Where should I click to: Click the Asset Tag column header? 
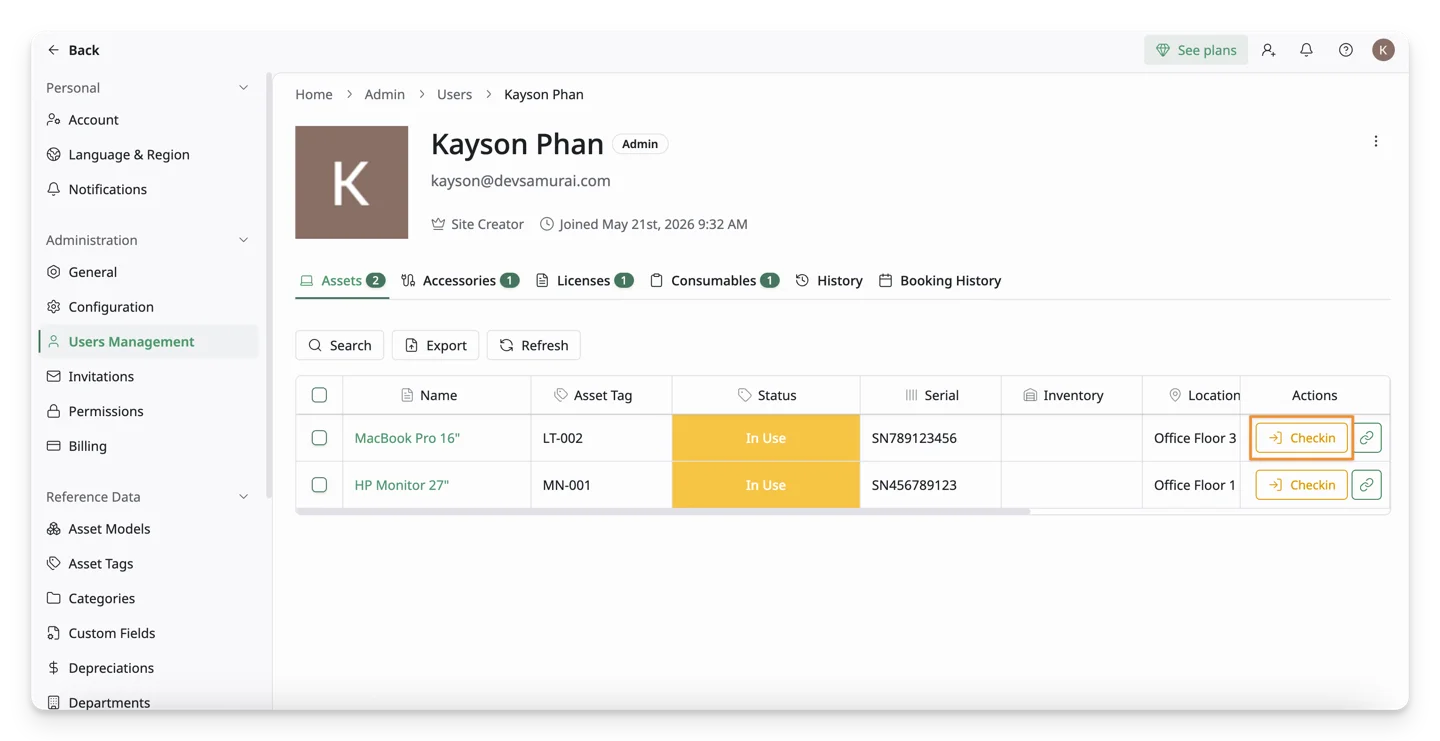coord(601,395)
